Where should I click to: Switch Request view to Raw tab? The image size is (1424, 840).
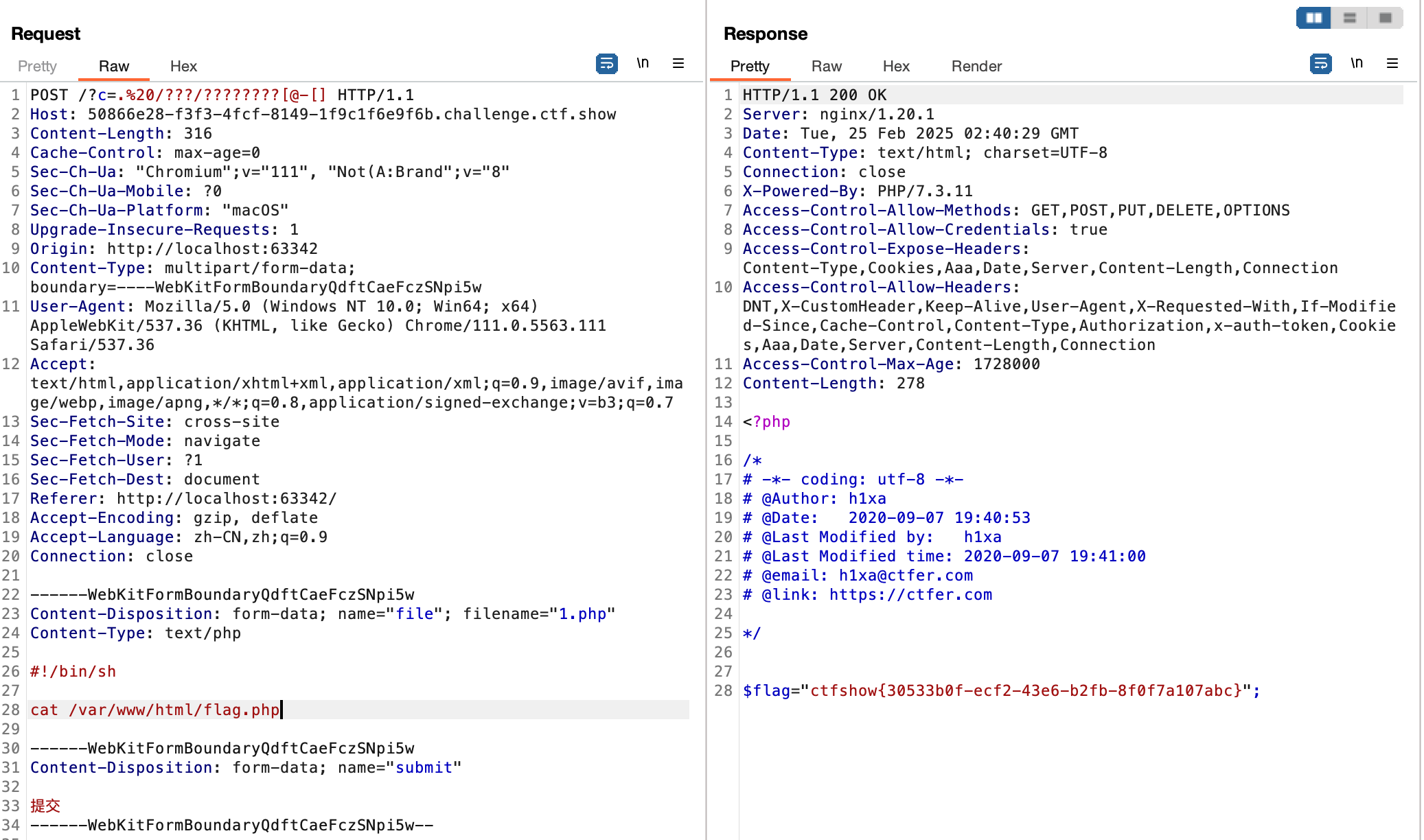(x=114, y=66)
